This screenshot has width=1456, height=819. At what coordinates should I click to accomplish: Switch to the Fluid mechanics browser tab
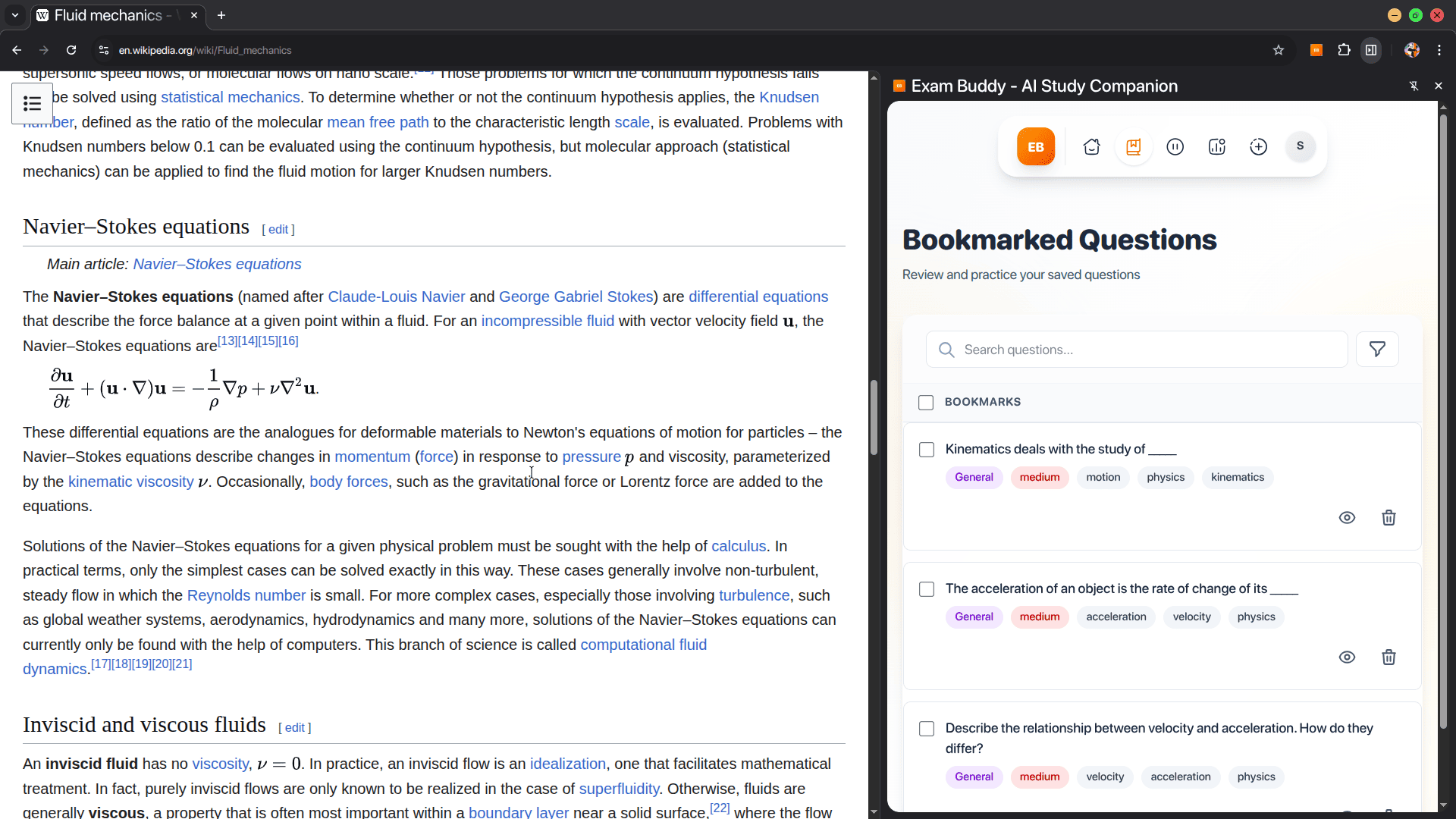pyautogui.click(x=108, y=15)
